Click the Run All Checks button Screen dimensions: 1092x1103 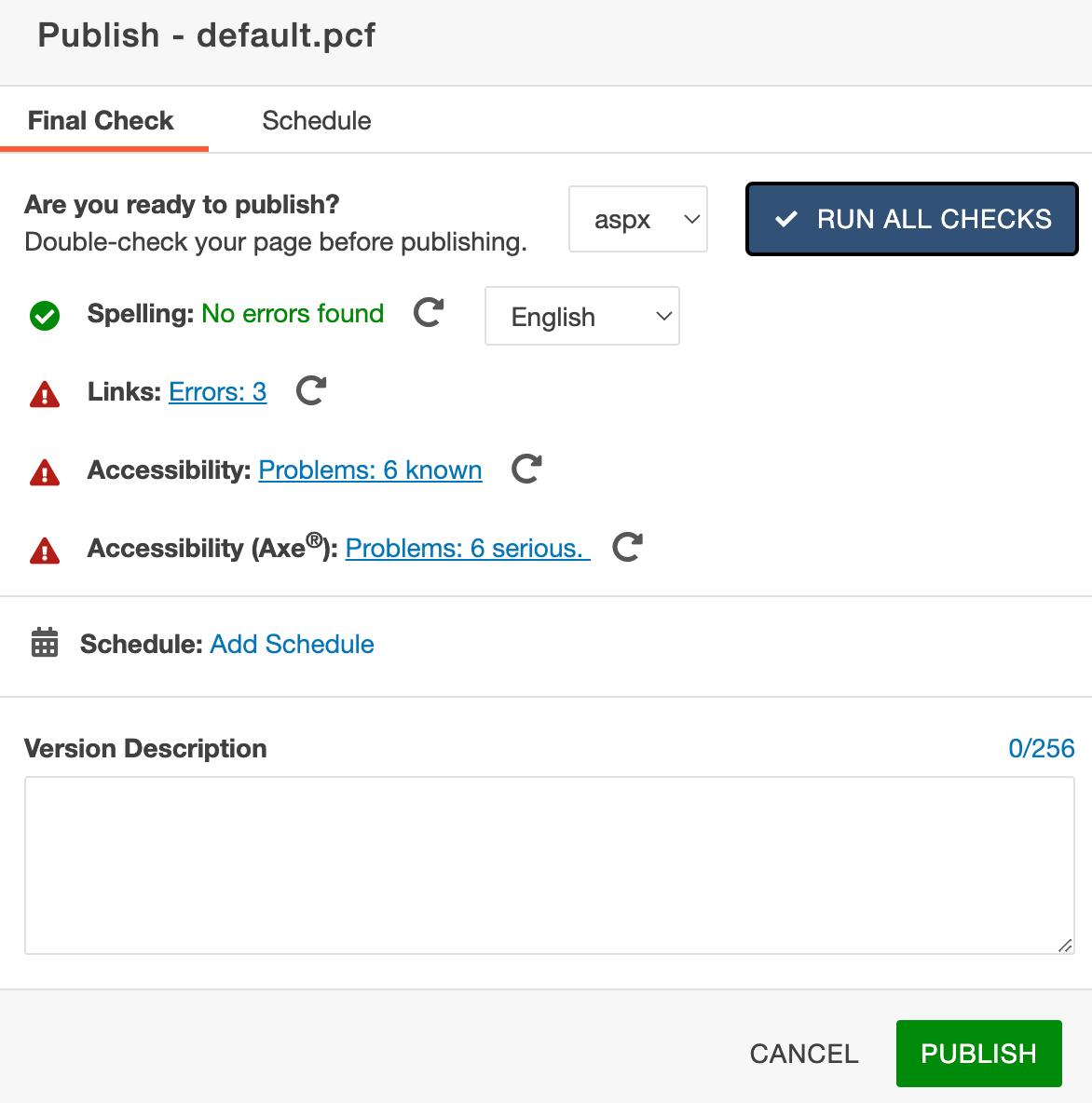tap(912, 219)
